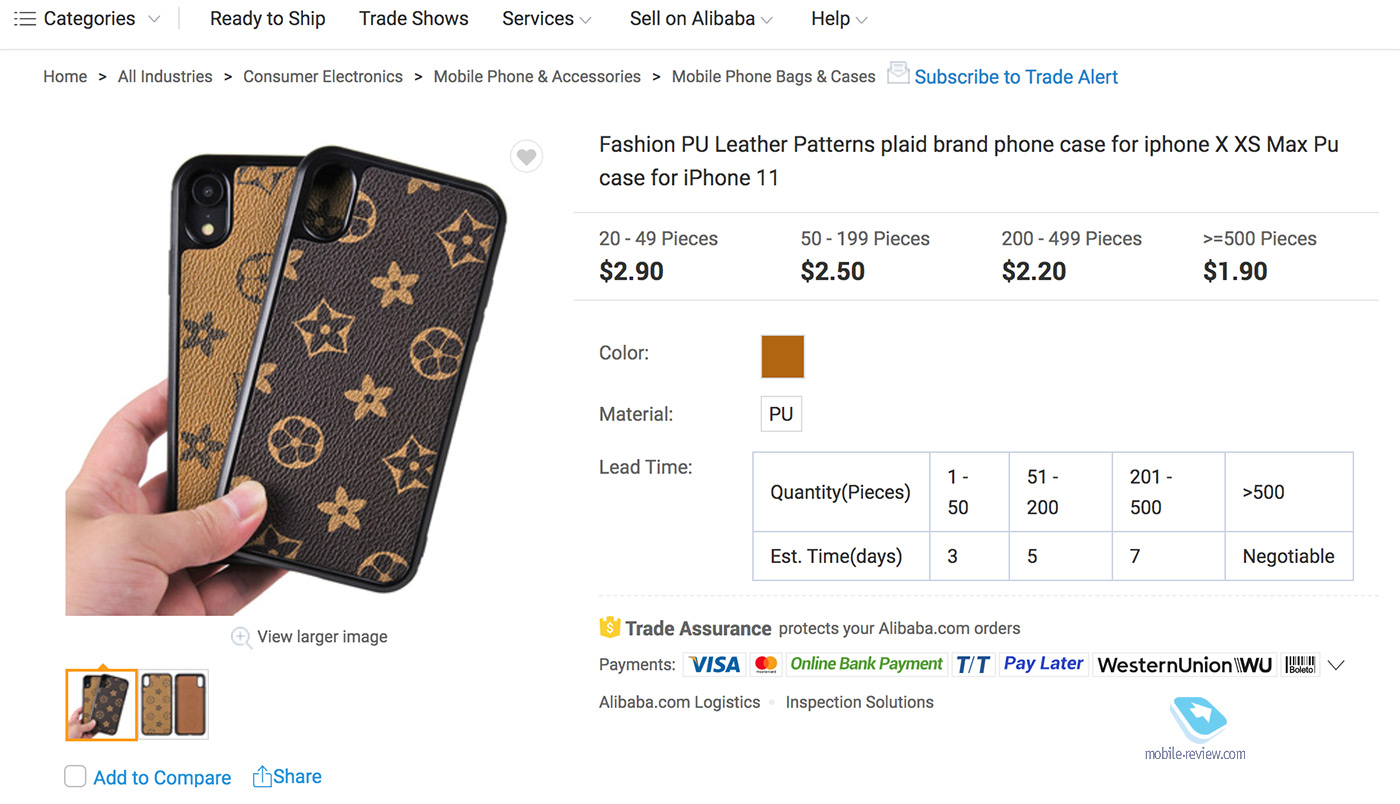Expand the Sell on Alibaba dropdown
Screen dimensions: 1400x804
click(700, 19)
